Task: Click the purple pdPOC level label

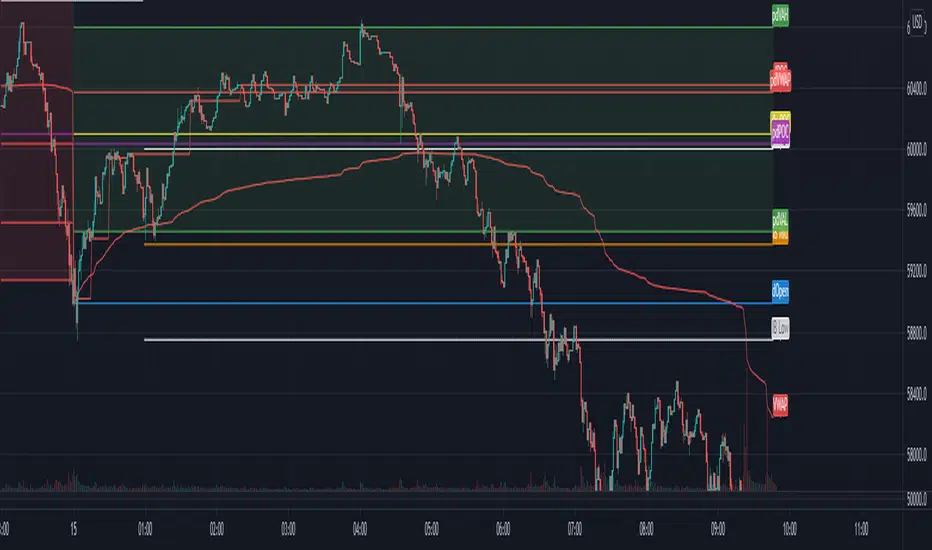Action: tap(780, 132)
